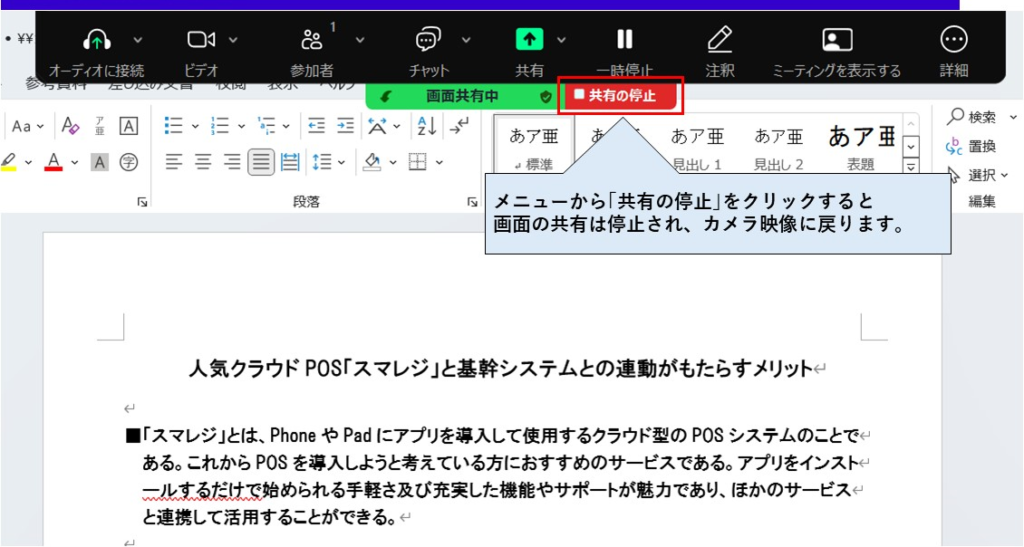Select the 見出し 1 style
Image resolution: width=1024 pixels, height=547 pixels.
[x=697, y=149]
